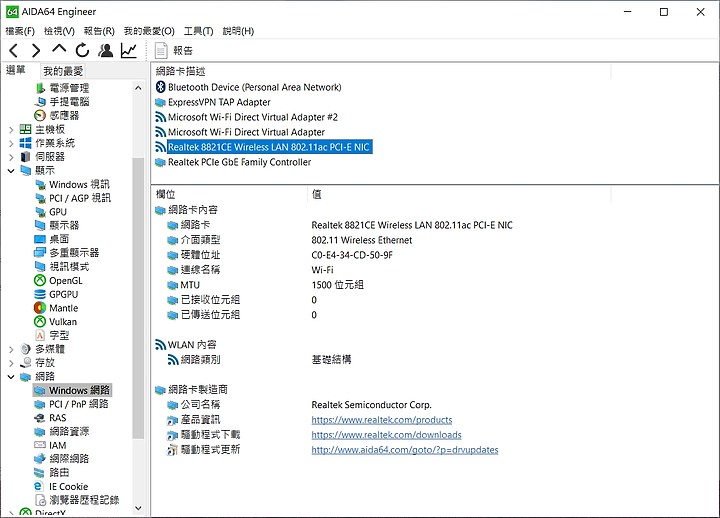Screen dimensions: 720x518
Task: Open the 報告(R) menu
Action: point(99,31)
